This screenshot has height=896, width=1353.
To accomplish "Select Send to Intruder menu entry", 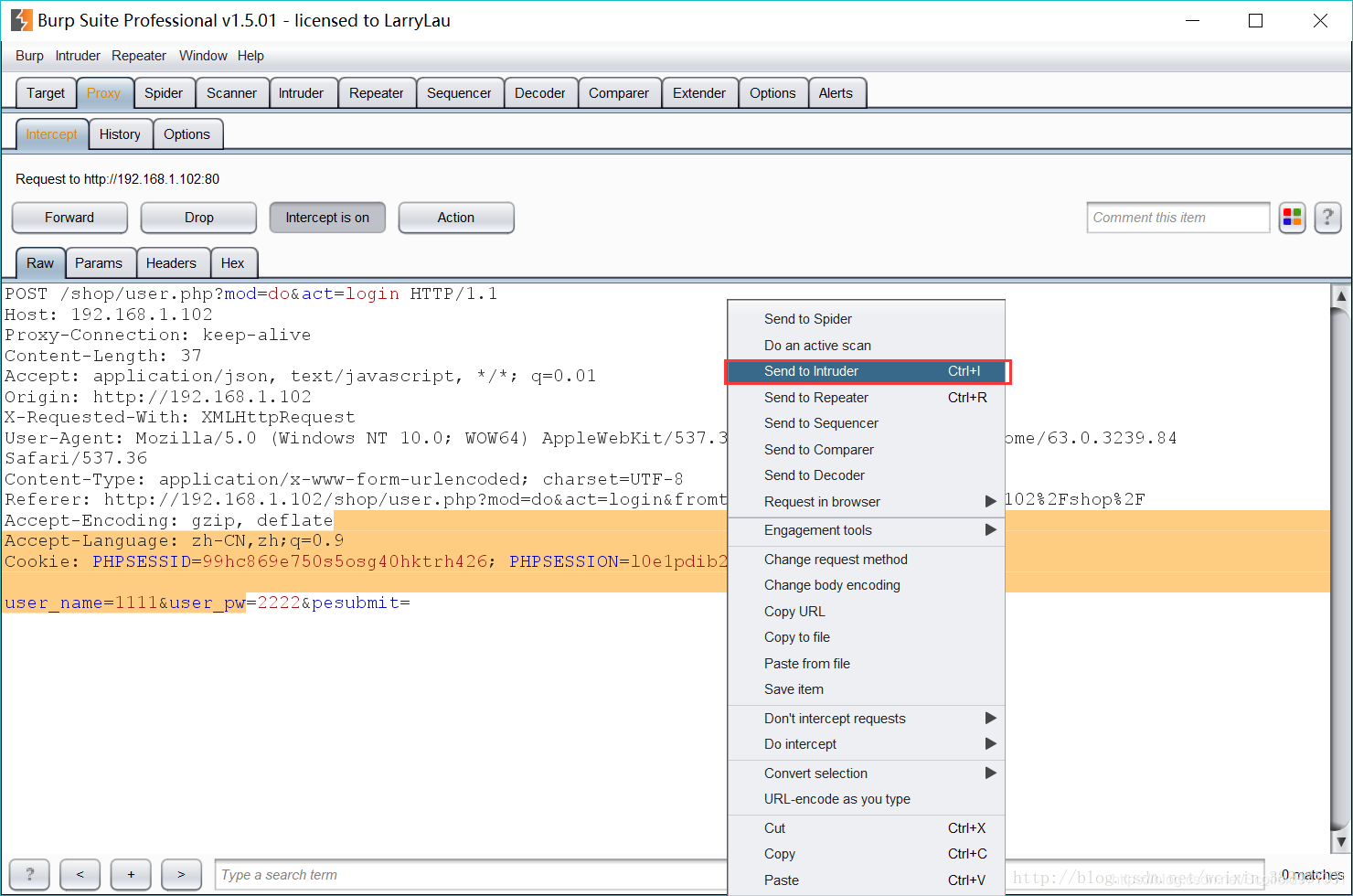I will [867, 371].
